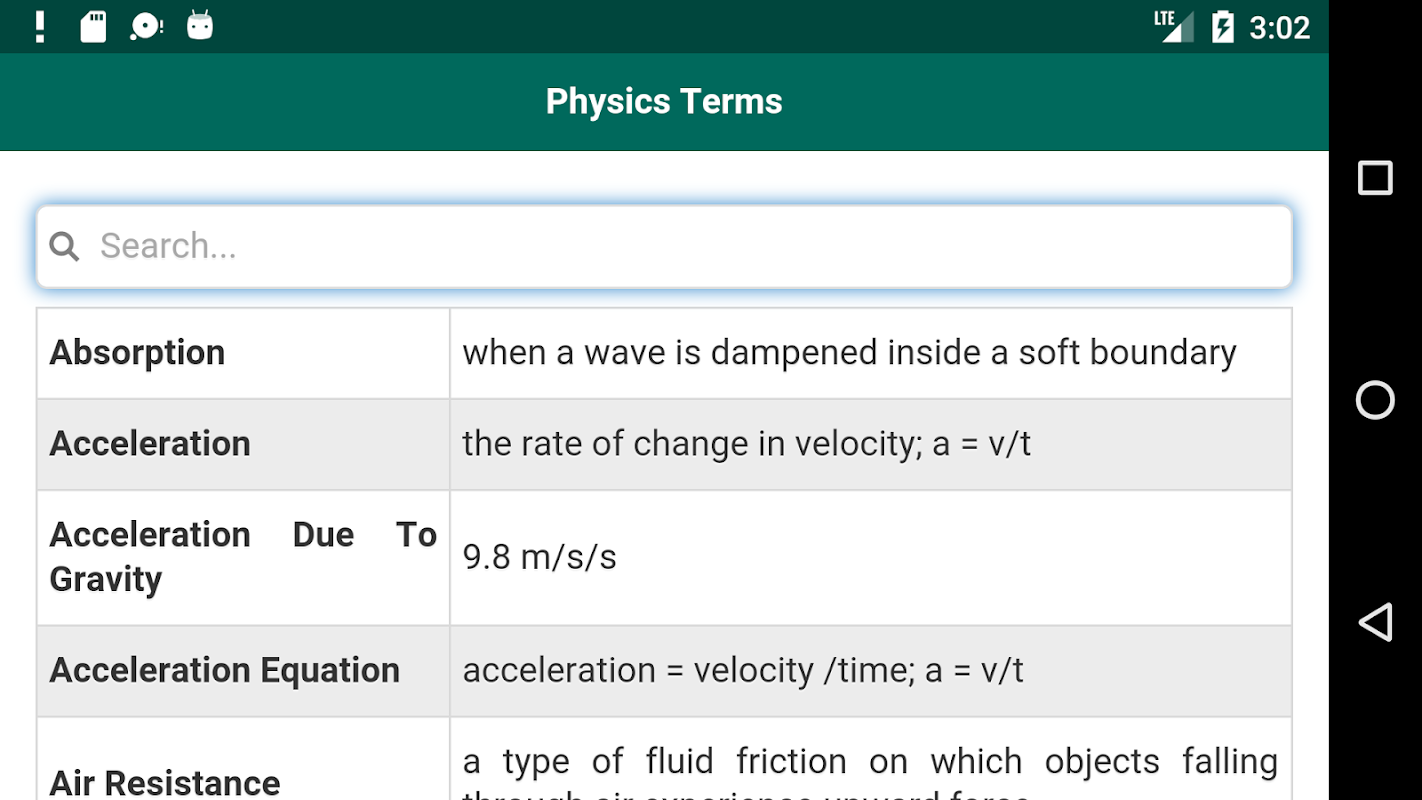Tap the LTE signal strength icon
Screen dimensions: 1422x800
(x=1173, y=26)
